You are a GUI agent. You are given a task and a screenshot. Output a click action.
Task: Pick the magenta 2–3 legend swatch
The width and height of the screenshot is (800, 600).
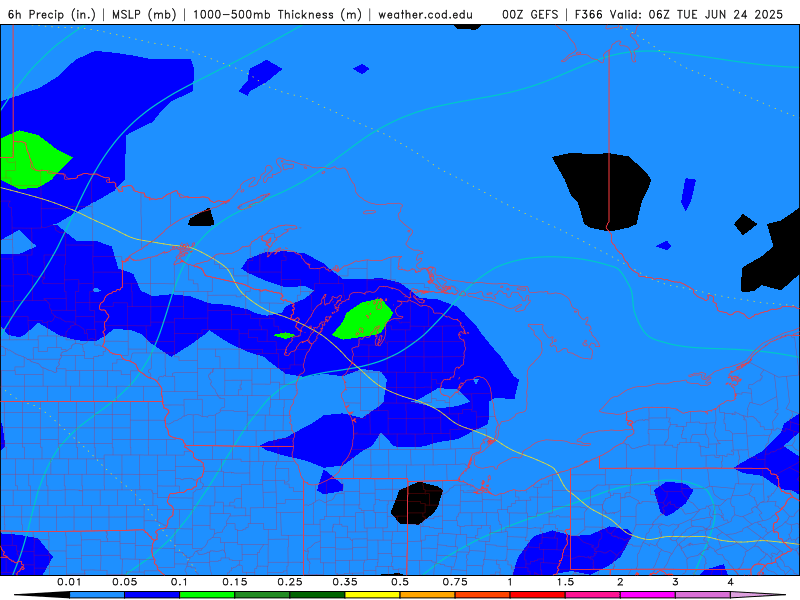point(647,595)
